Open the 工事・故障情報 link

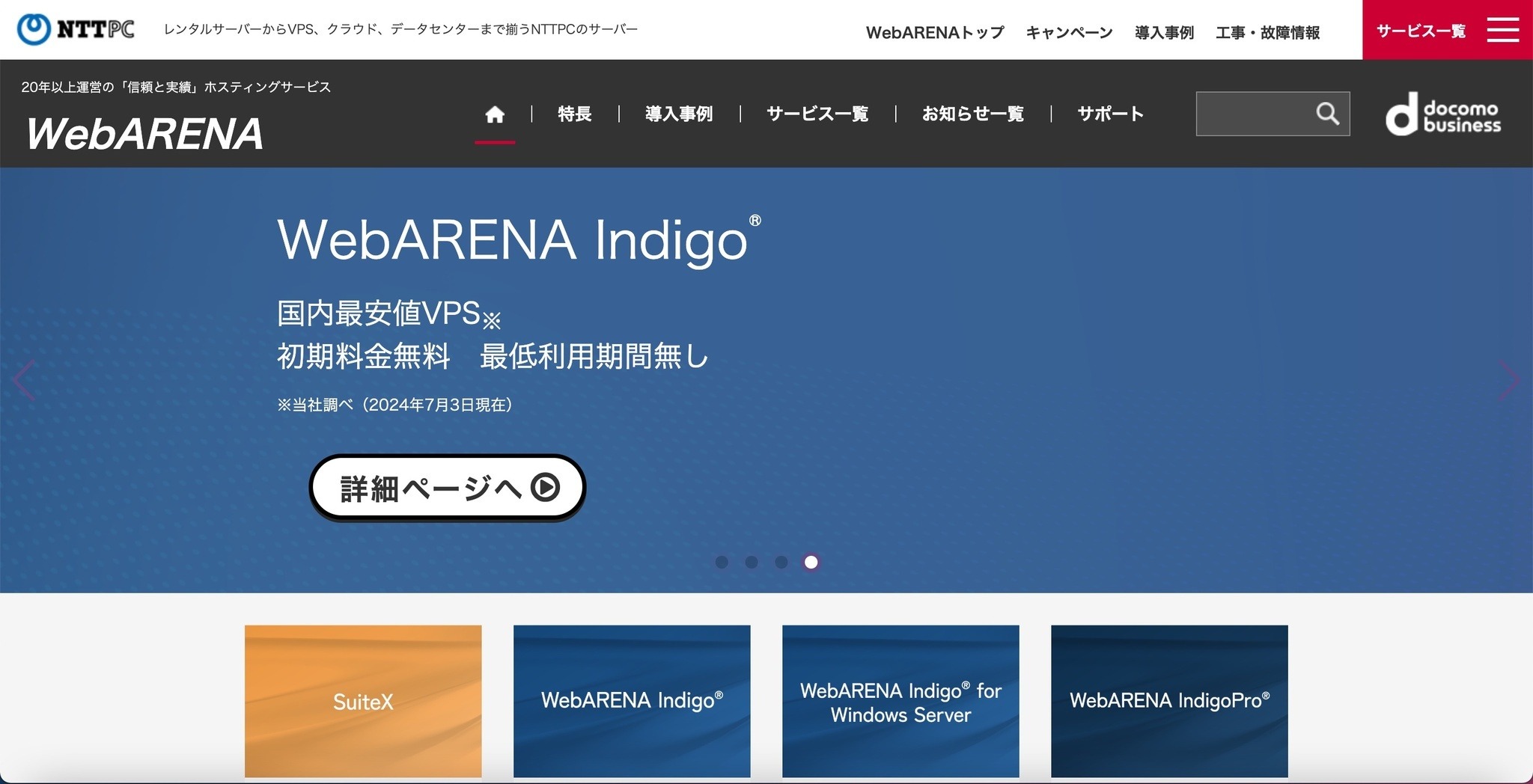(1267, 33)
